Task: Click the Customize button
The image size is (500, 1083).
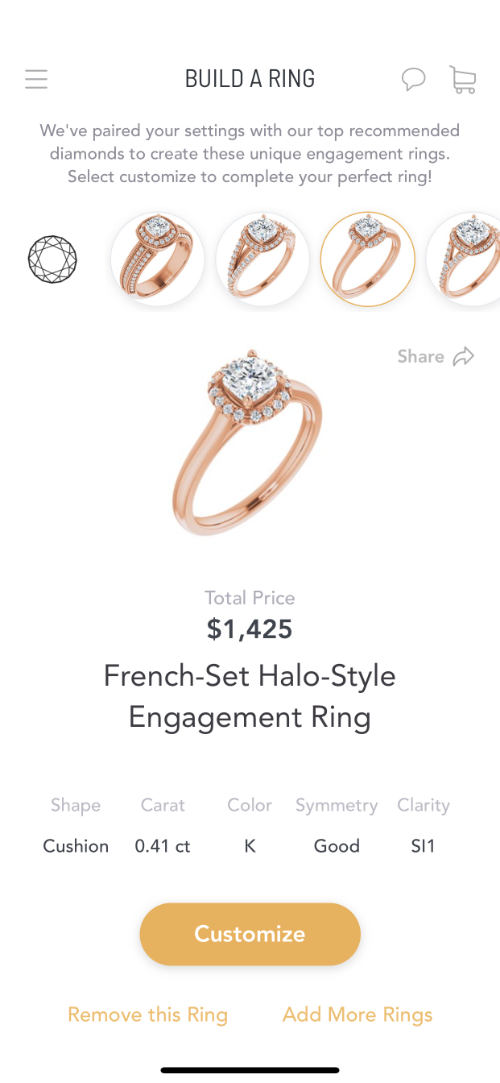Action: coord(250,934)
